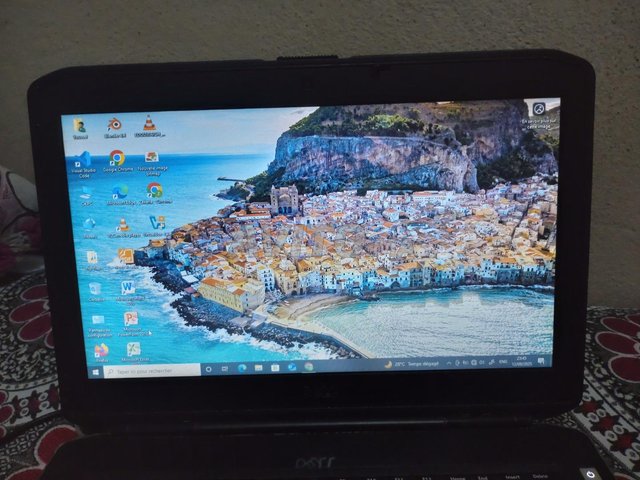Image resolution: width=640 pixels, height=480 pixels.
Task: Open the Windows Start menu
Action: (x=97, y=371)
